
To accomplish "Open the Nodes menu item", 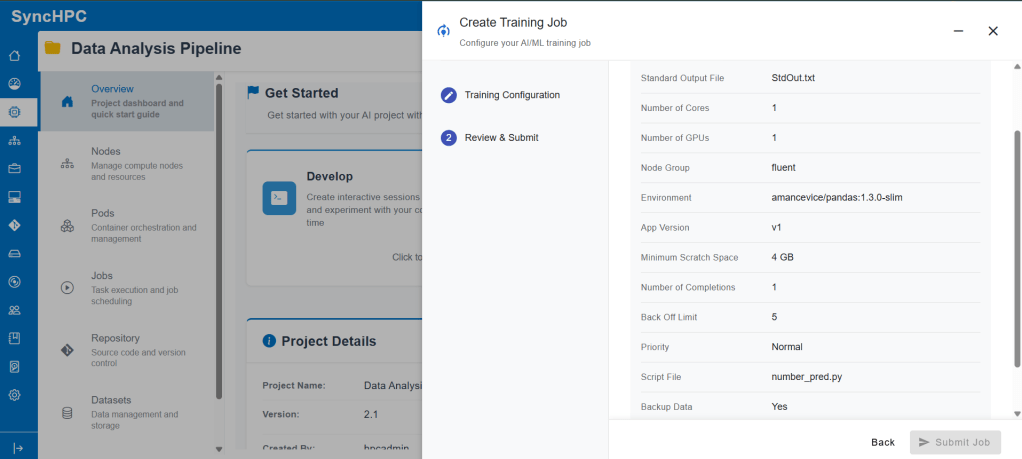I will click(x=106, y=151).
